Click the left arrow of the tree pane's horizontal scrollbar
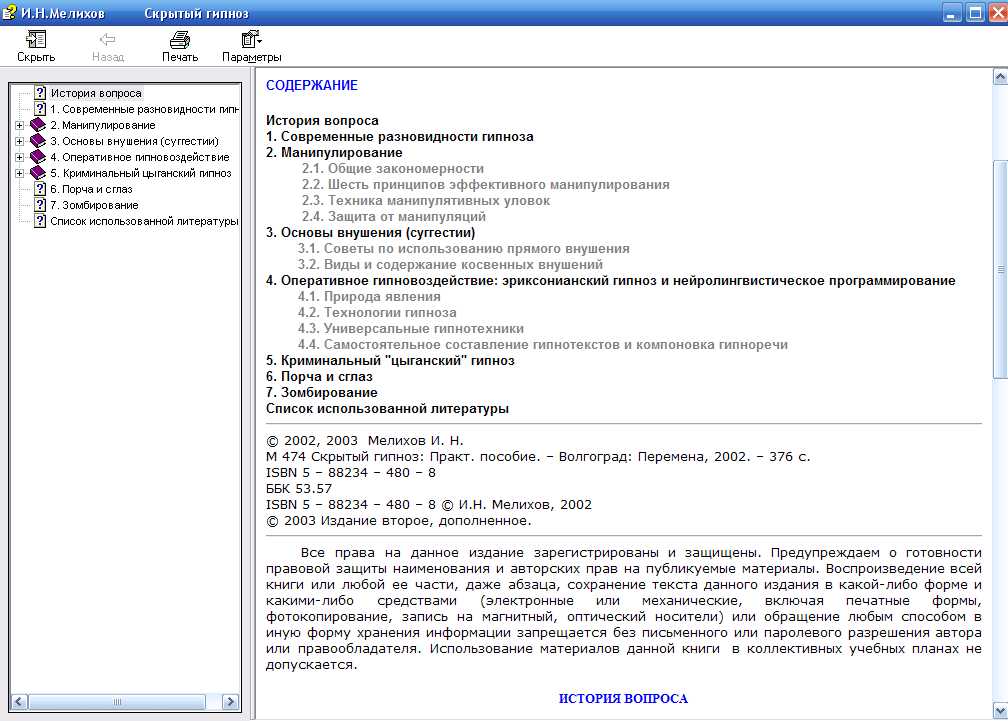1008x721 pixels. point(19,702)
